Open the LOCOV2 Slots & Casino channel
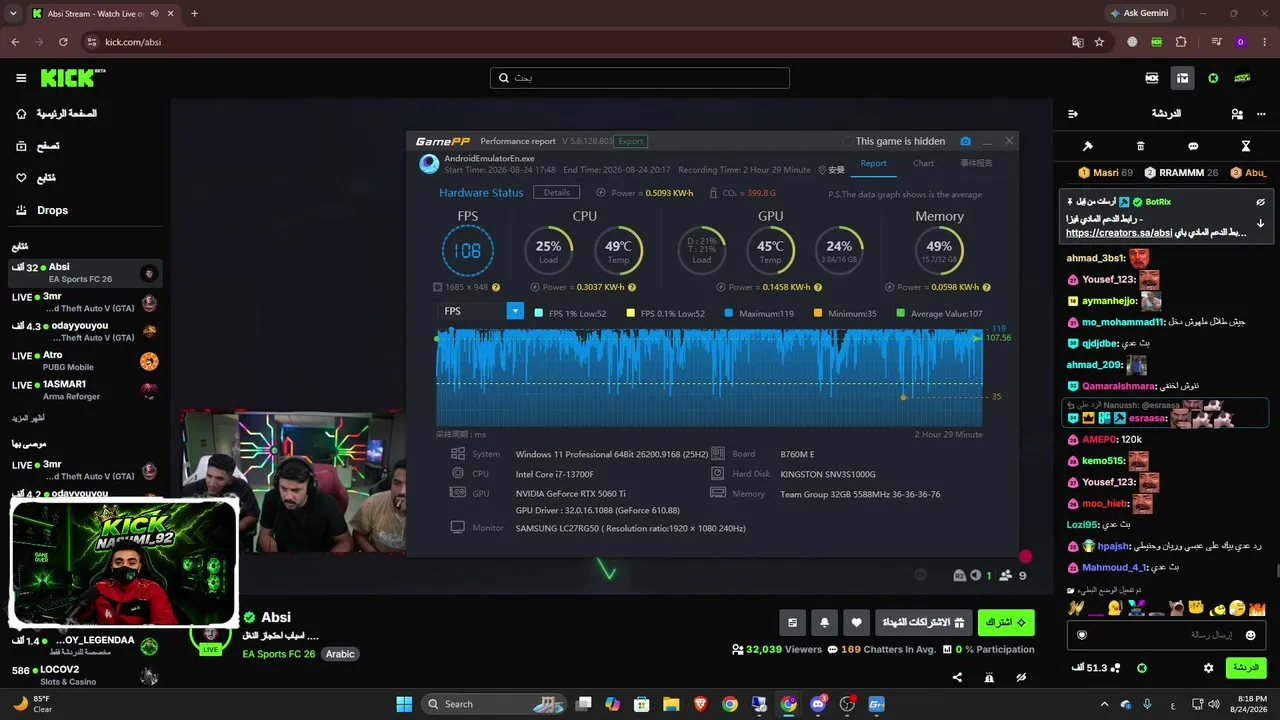1280x720 pixels. [85, 675]
